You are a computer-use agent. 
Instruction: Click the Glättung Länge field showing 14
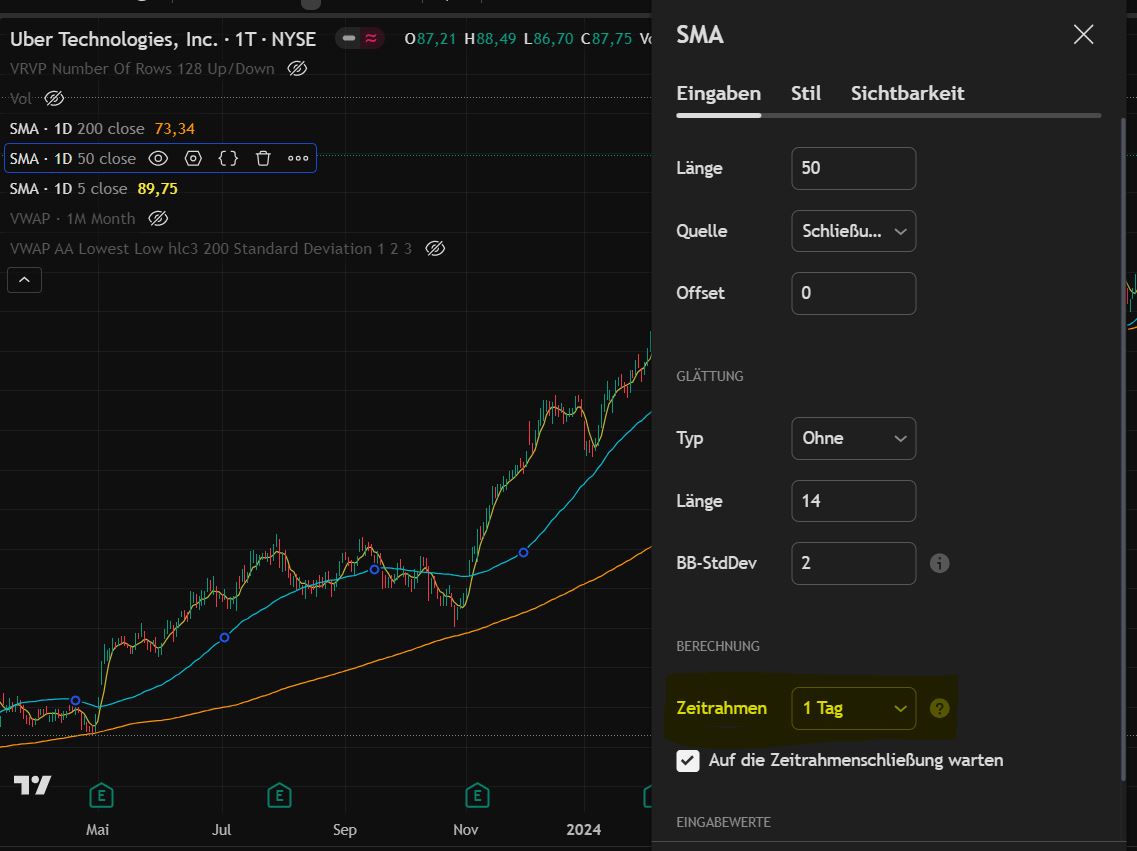(853, 501)
